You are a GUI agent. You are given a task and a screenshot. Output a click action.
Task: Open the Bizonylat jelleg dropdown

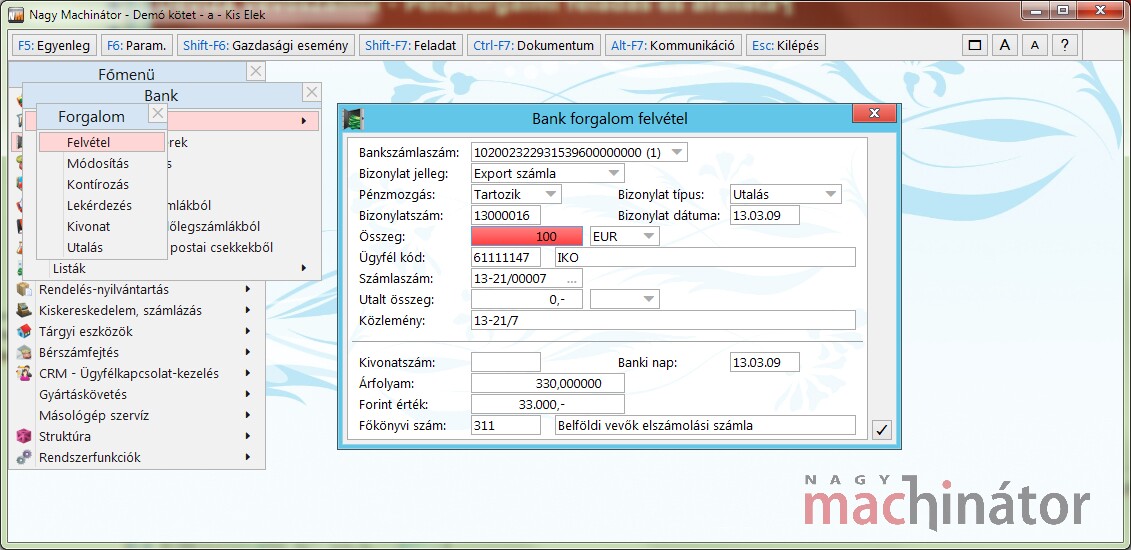coord(613,174)
